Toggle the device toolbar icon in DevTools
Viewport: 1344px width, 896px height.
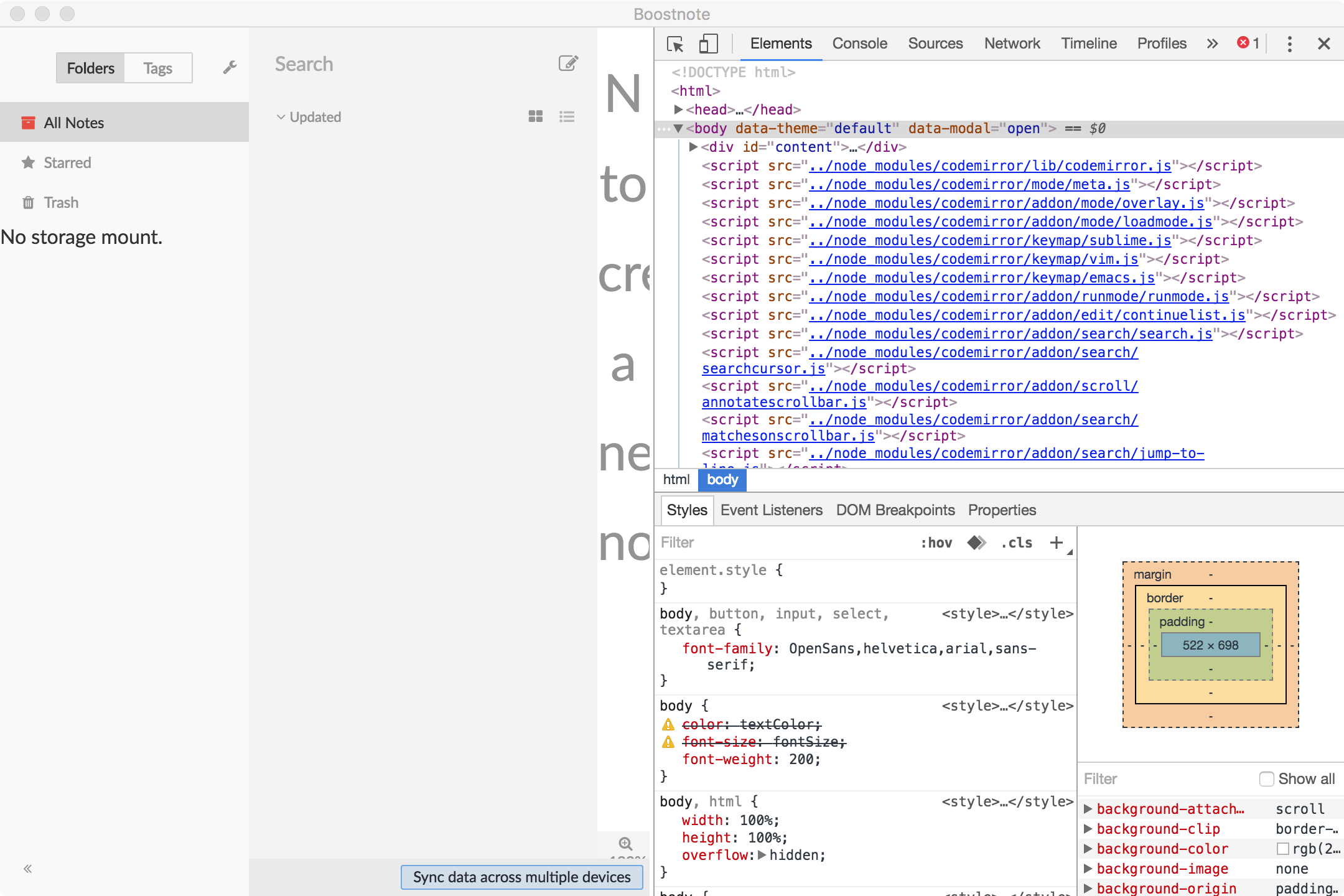click(x=708, y=44)
